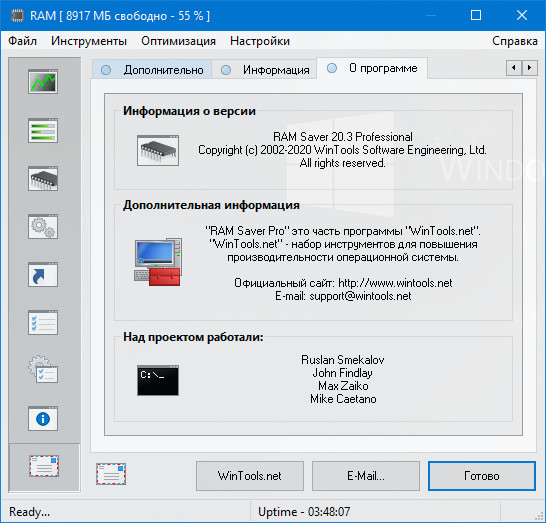This screenshot has width=546, height=523.
Task: Close the RAM window
Action: (522, 15)
